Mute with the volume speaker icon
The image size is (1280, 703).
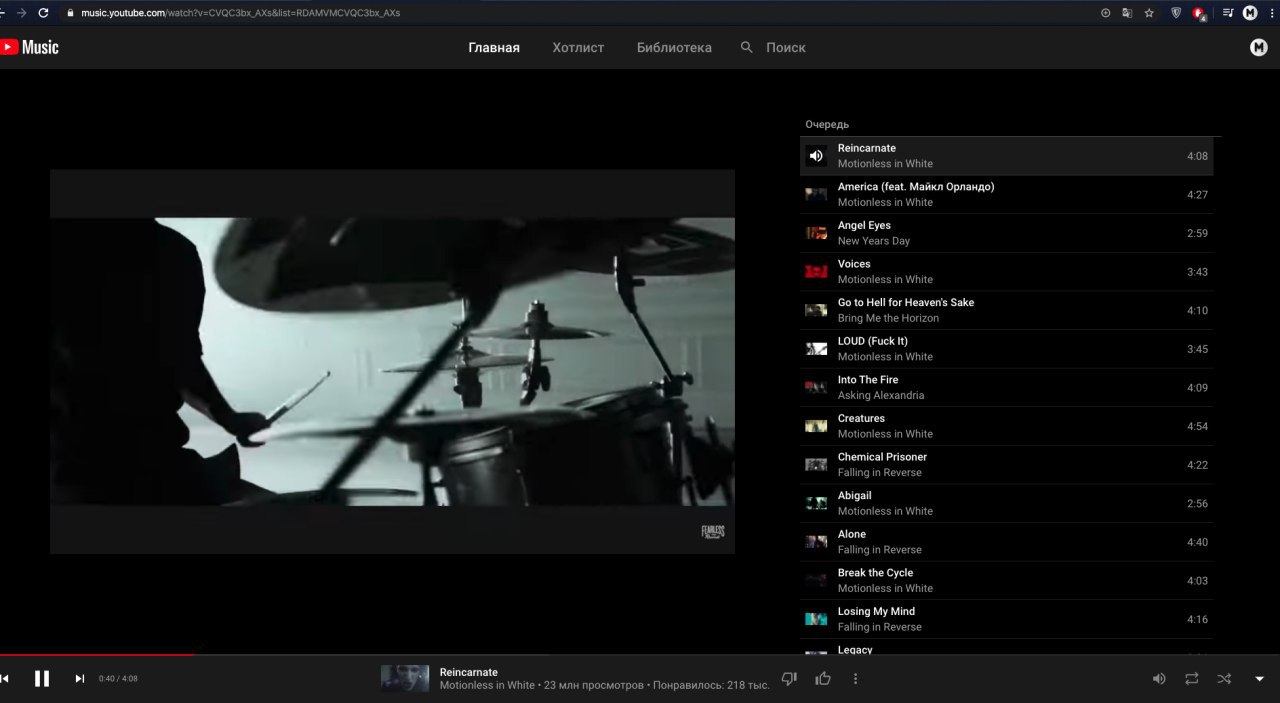pyautogui.click(x=1159, y=678)
